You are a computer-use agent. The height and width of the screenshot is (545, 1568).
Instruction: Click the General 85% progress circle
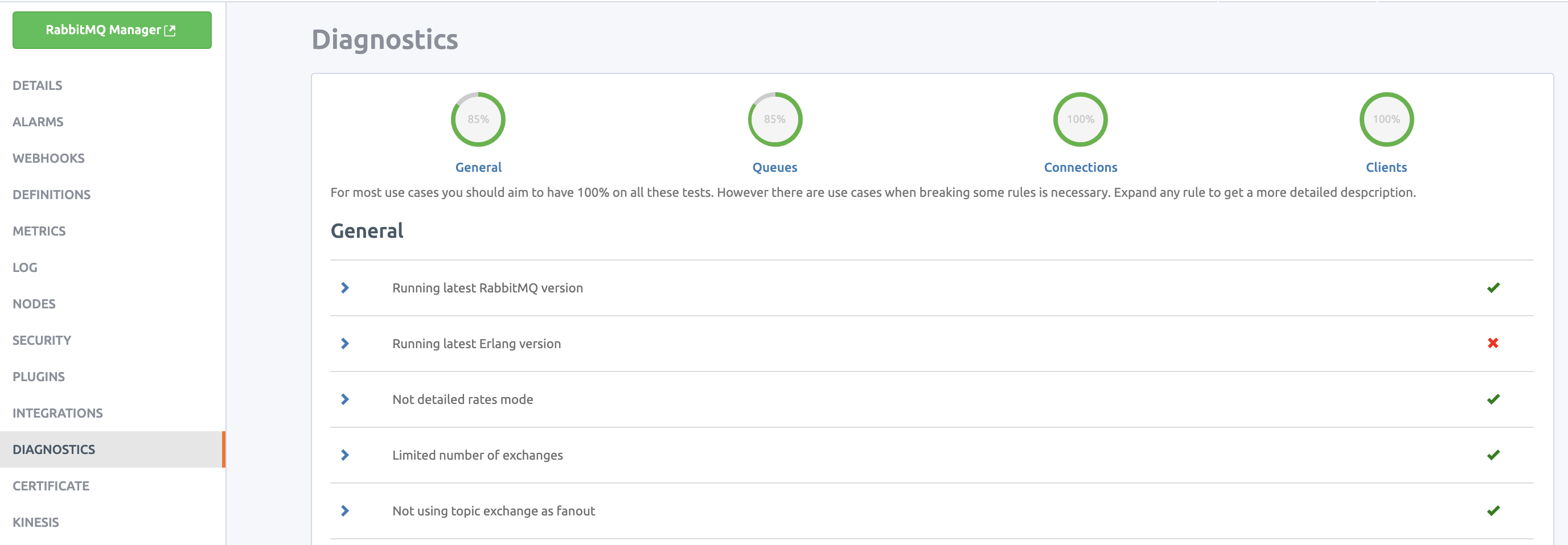coord(478,119)
